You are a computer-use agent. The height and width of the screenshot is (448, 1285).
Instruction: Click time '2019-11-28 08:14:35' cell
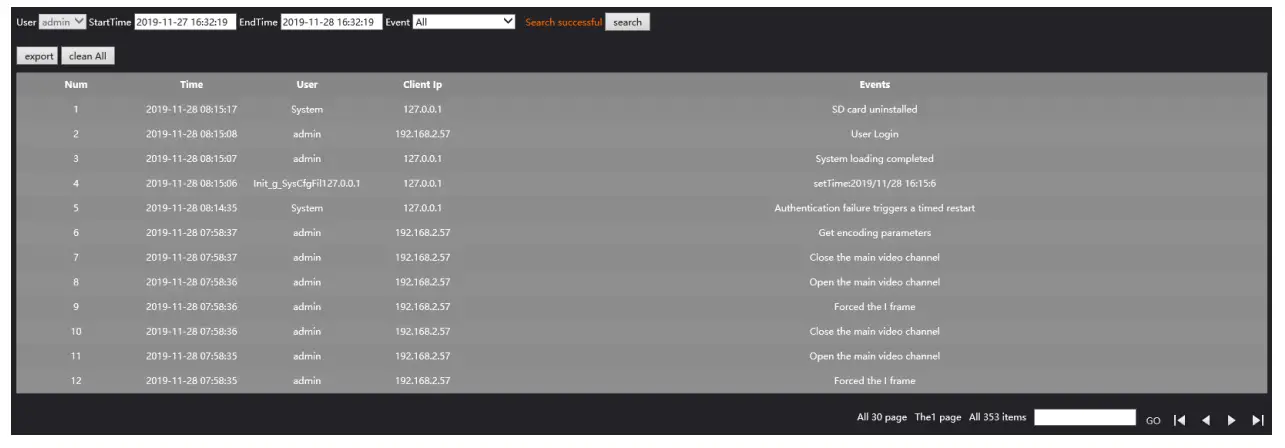coord(191,208)
